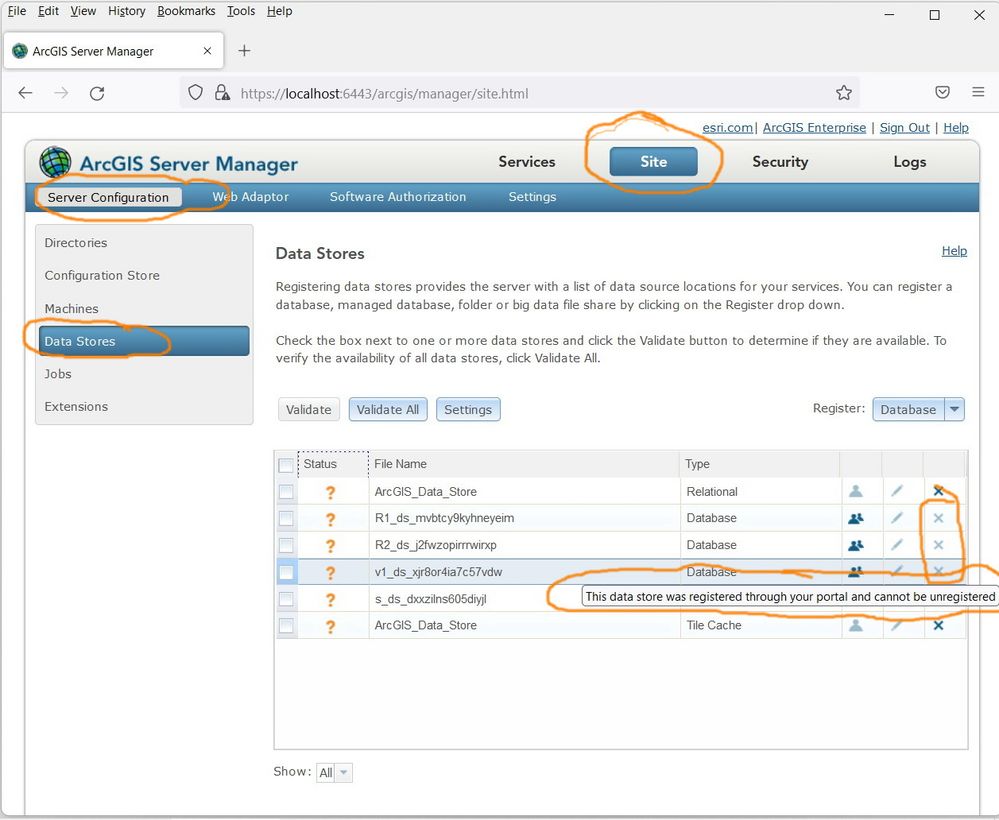Viewport: 999px width, 820px height.
Task: Click the Validate All button
Action: tap(388, 410)
